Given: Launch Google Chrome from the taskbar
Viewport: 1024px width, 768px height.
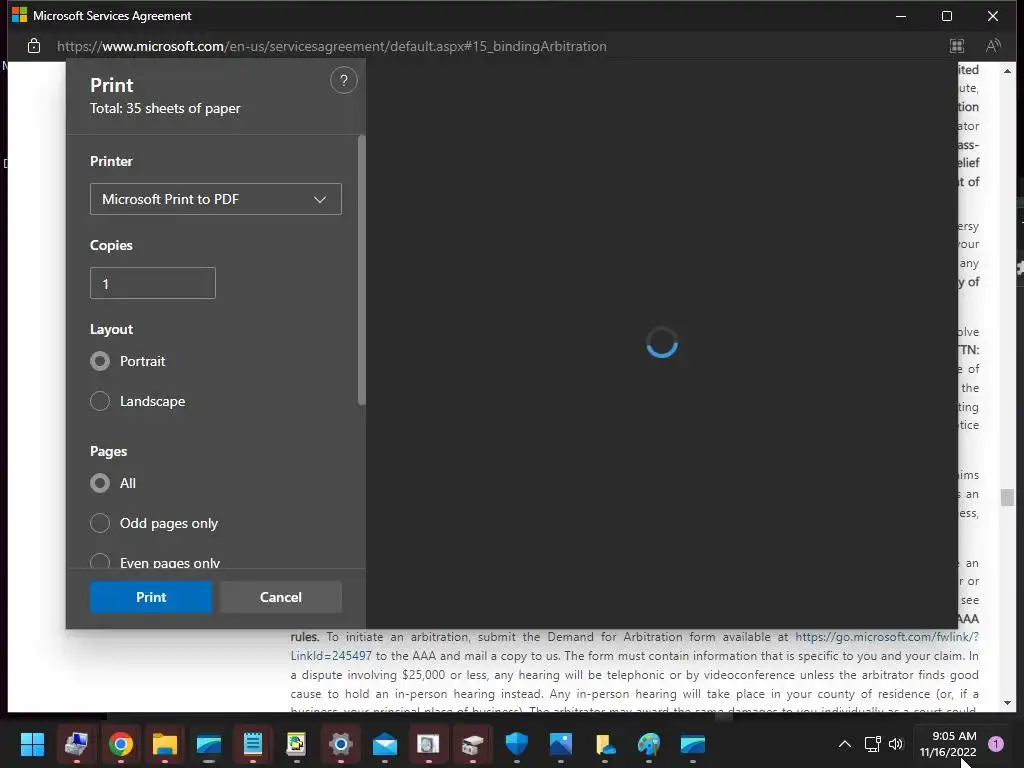Looking at the screenshot, I should click(121, 744).
